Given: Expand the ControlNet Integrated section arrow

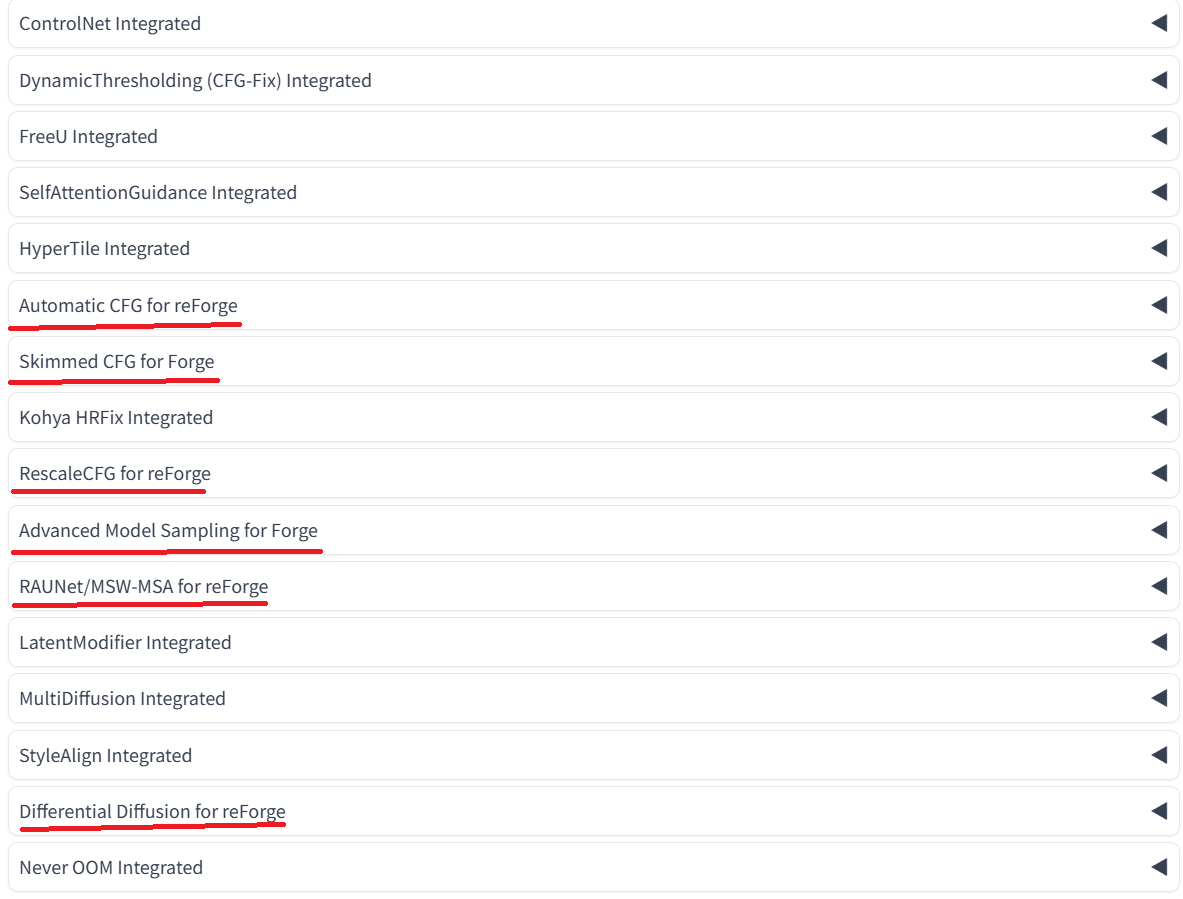Looking at the screenshot, I should click(1159, 23).
